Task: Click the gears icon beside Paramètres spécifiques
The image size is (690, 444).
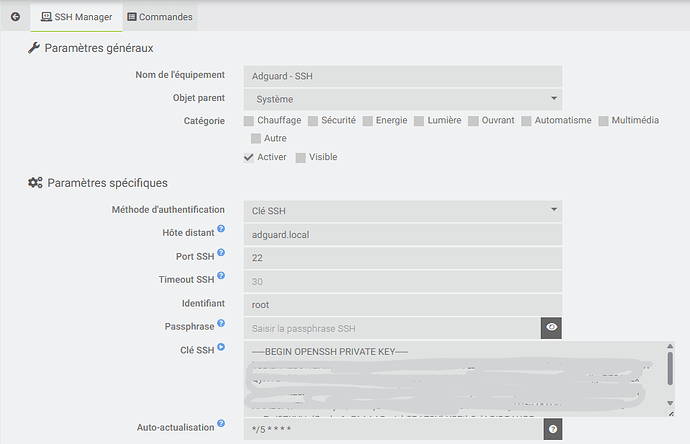Action: [35, 183]
